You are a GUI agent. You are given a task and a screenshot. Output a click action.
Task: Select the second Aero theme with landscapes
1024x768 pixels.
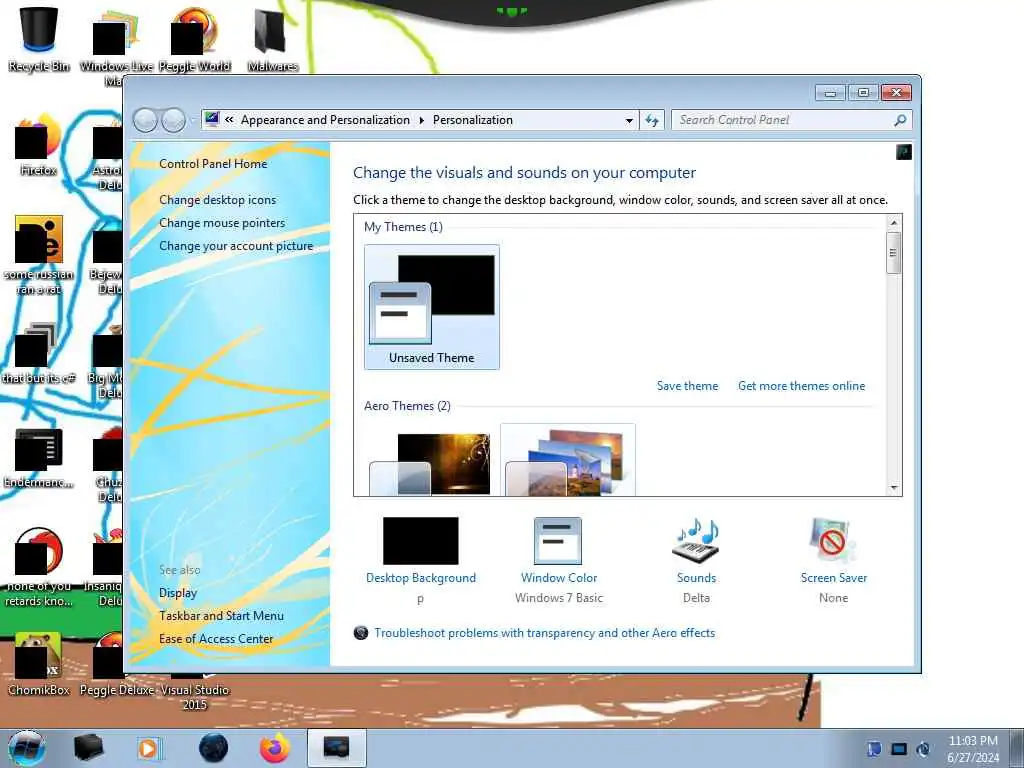568,461
